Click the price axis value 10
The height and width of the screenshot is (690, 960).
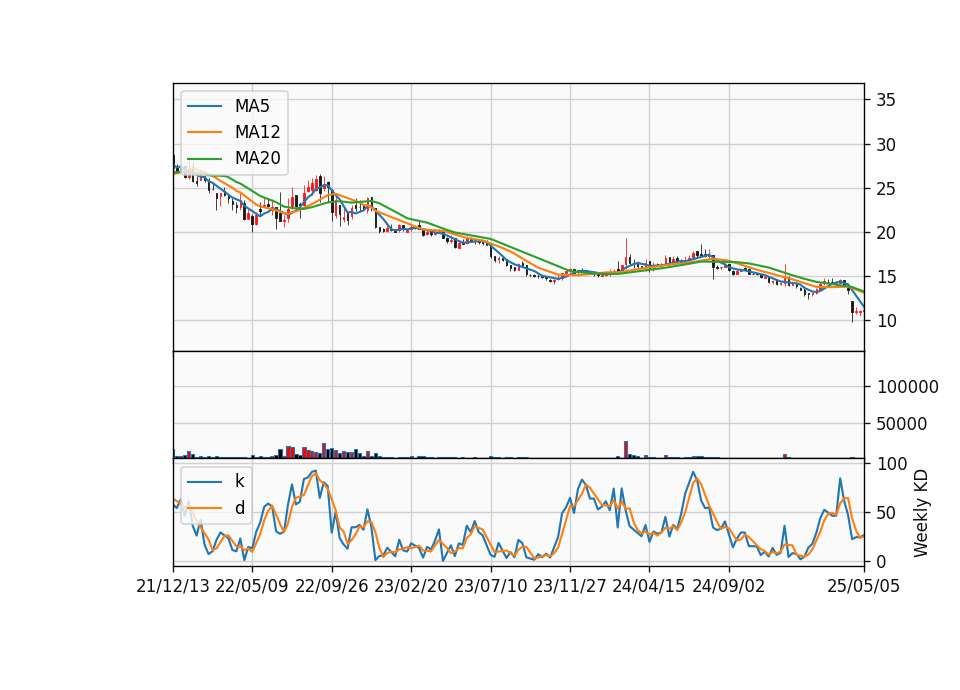[x=885, y=321]
